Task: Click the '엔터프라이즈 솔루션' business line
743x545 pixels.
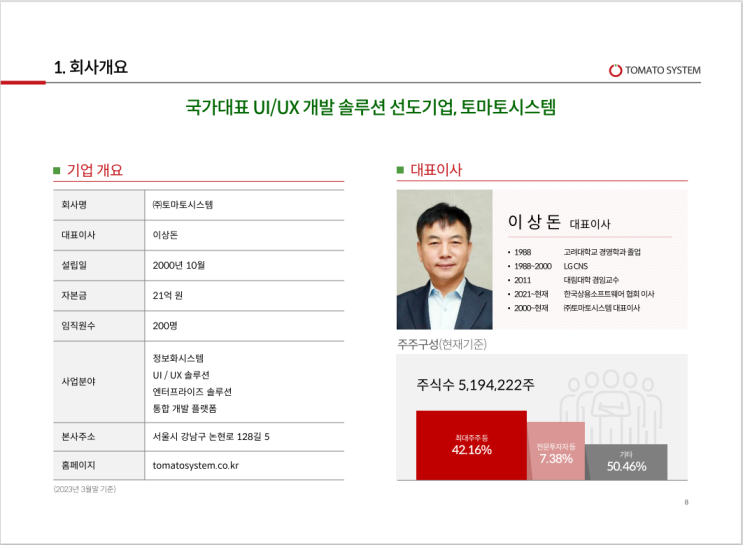Action: (x=192, y=392)
